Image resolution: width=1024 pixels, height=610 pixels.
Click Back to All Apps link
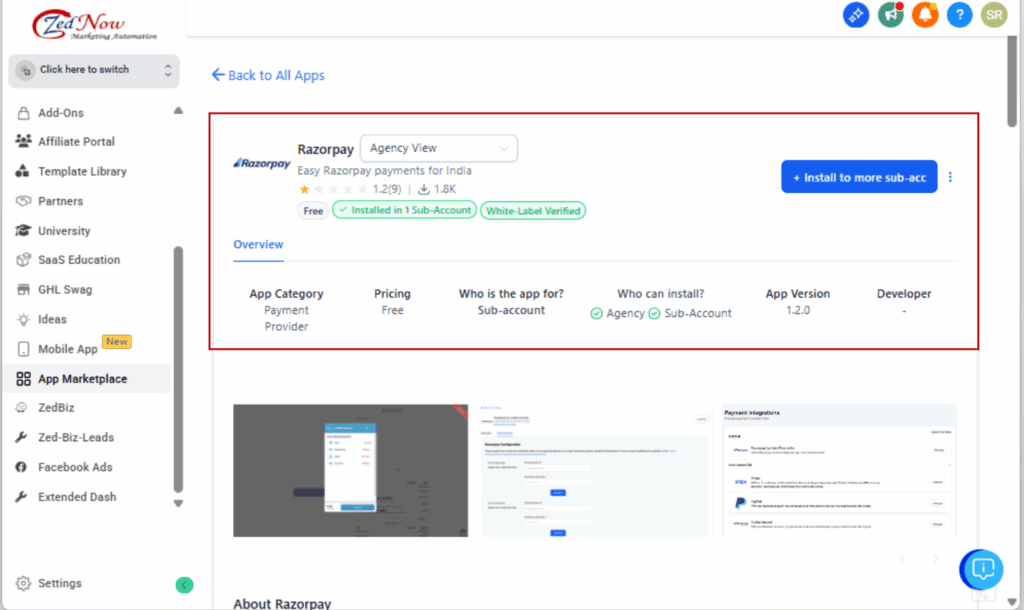pyautogui.click(x=268, y=75)
